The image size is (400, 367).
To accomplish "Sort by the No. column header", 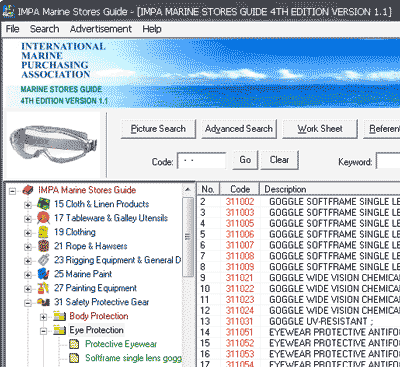I will tap(208, 189).
